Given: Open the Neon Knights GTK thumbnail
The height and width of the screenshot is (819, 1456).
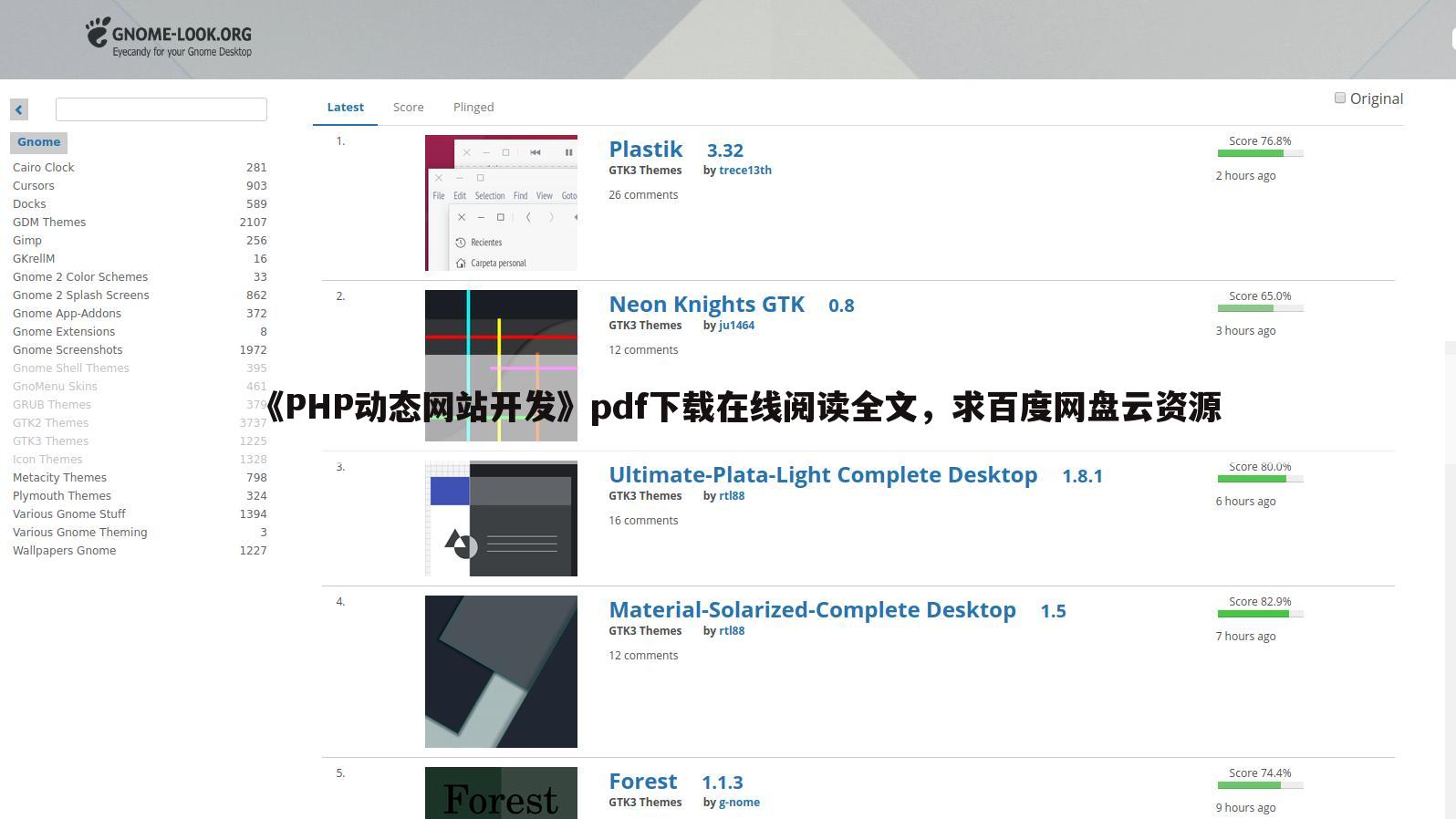Looking at the screenshot, I should 501,366.
